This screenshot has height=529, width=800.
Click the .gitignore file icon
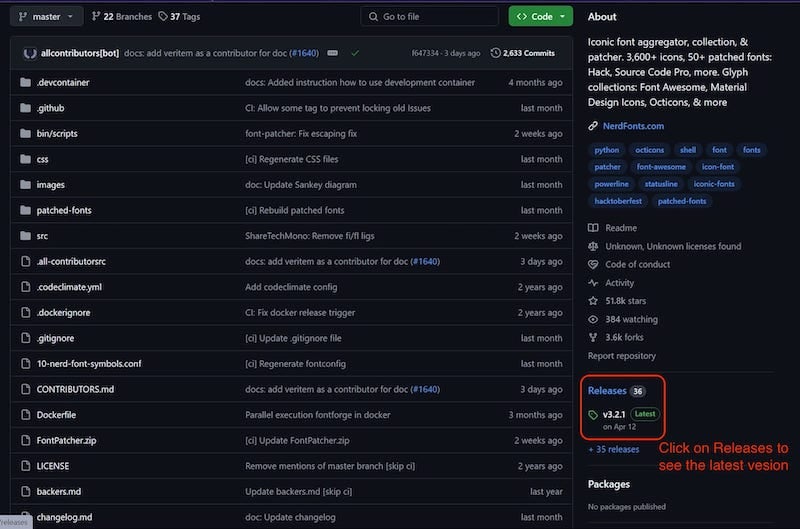tap(26, 338)
